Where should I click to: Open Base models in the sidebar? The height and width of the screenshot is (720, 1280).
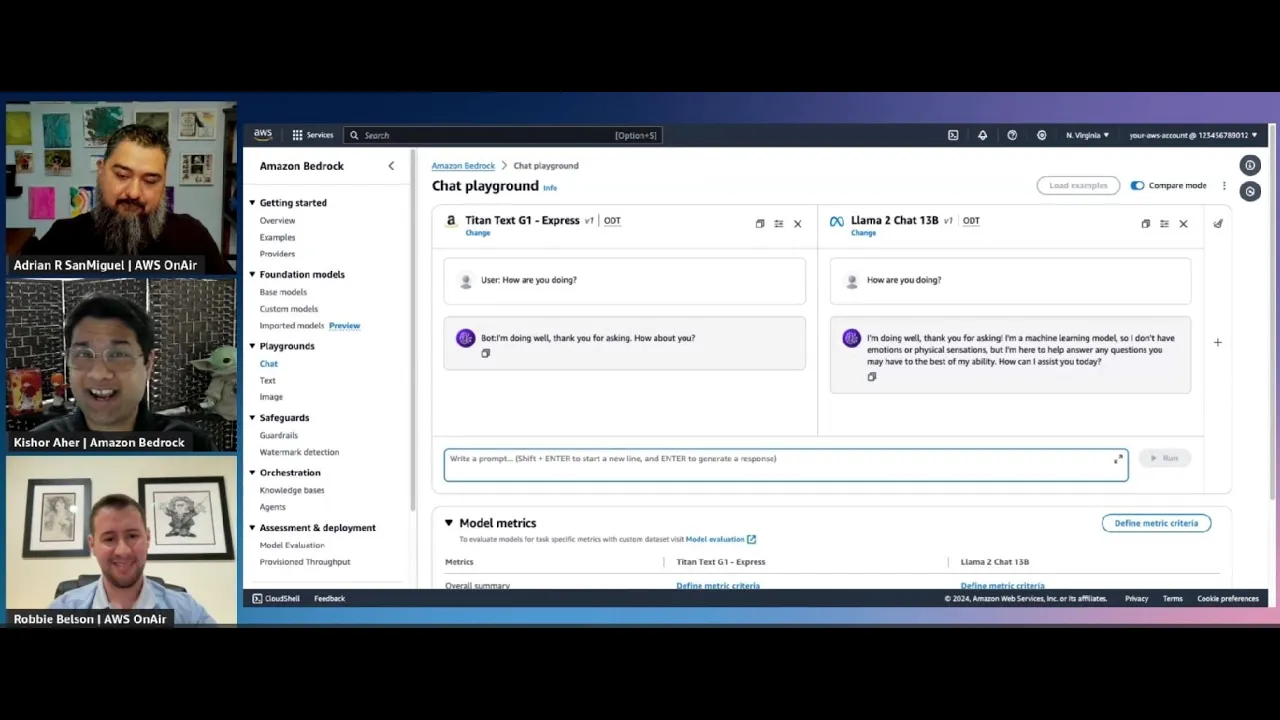pyautogui.click(x=283, y=292)
